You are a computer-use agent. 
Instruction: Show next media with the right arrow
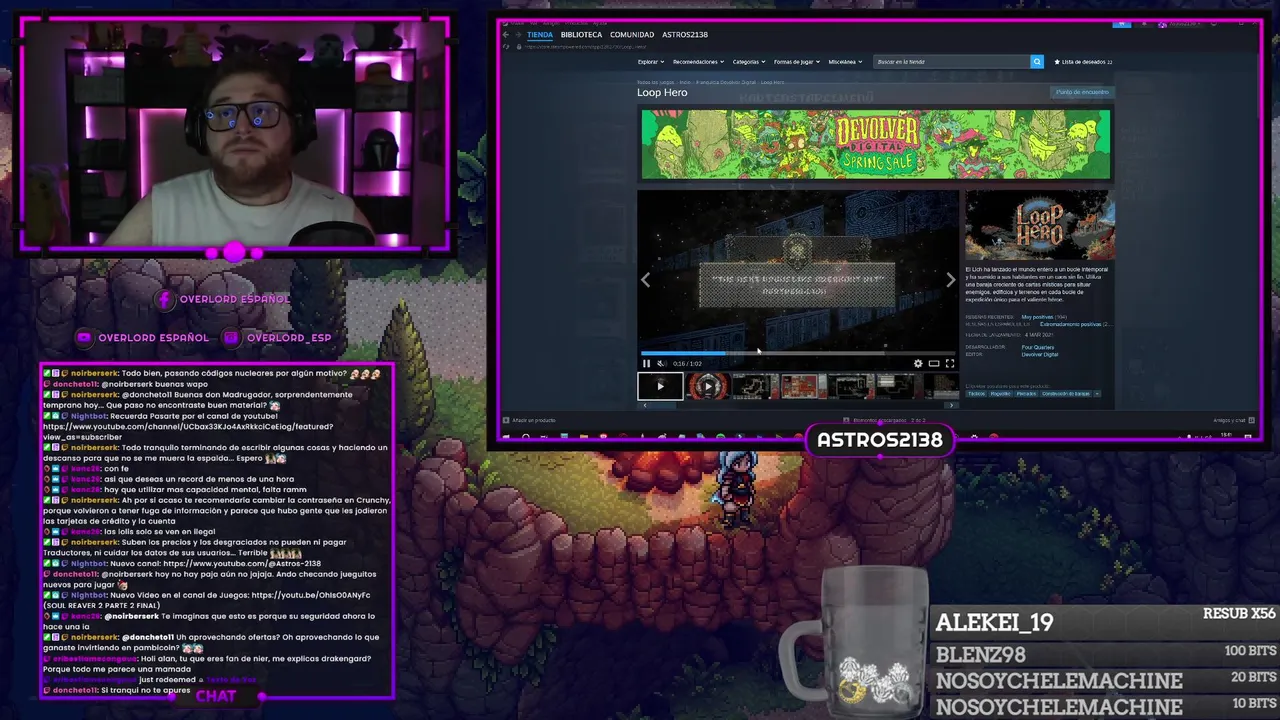click(x=950, y=280)
